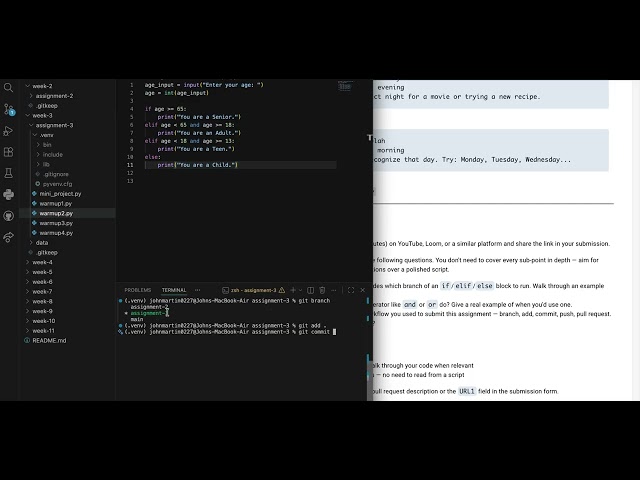
Task: Open README.md in the explorer
Action: (x=69, y=341)
